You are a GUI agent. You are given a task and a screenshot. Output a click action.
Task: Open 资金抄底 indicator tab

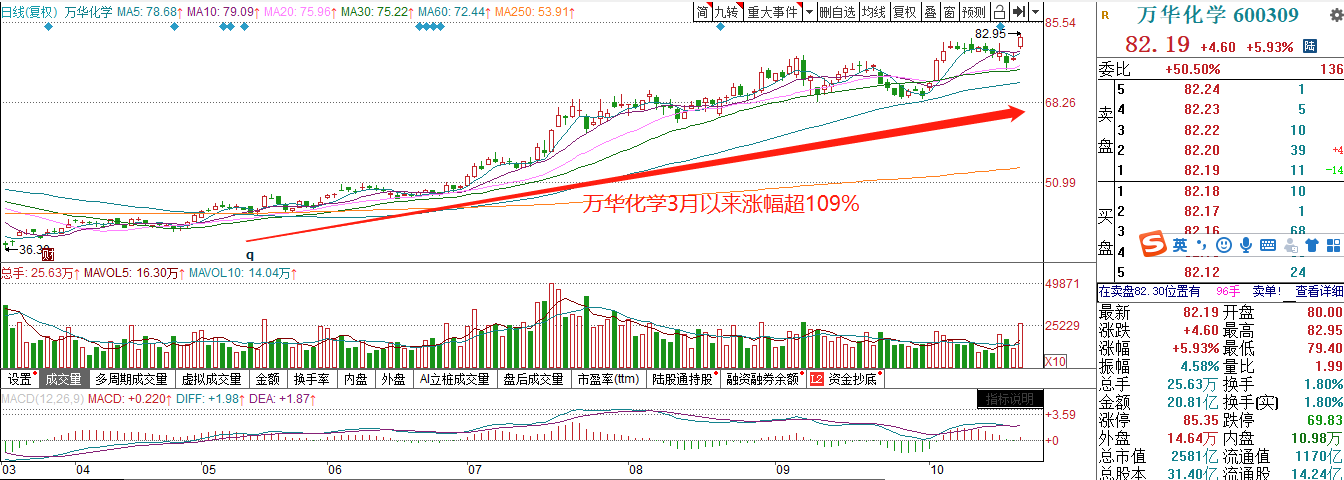coord(852,379)
